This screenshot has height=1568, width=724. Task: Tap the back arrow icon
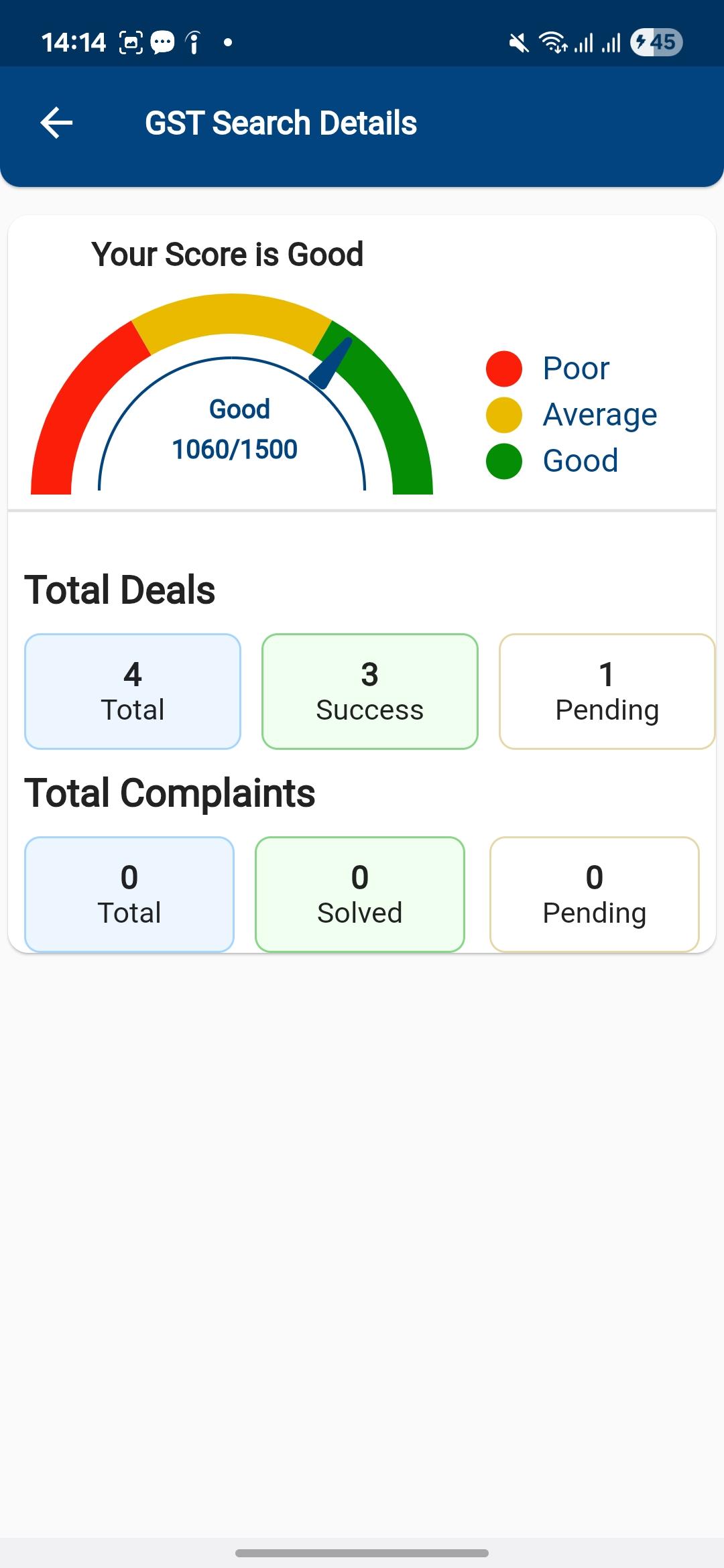coord(56,123)
